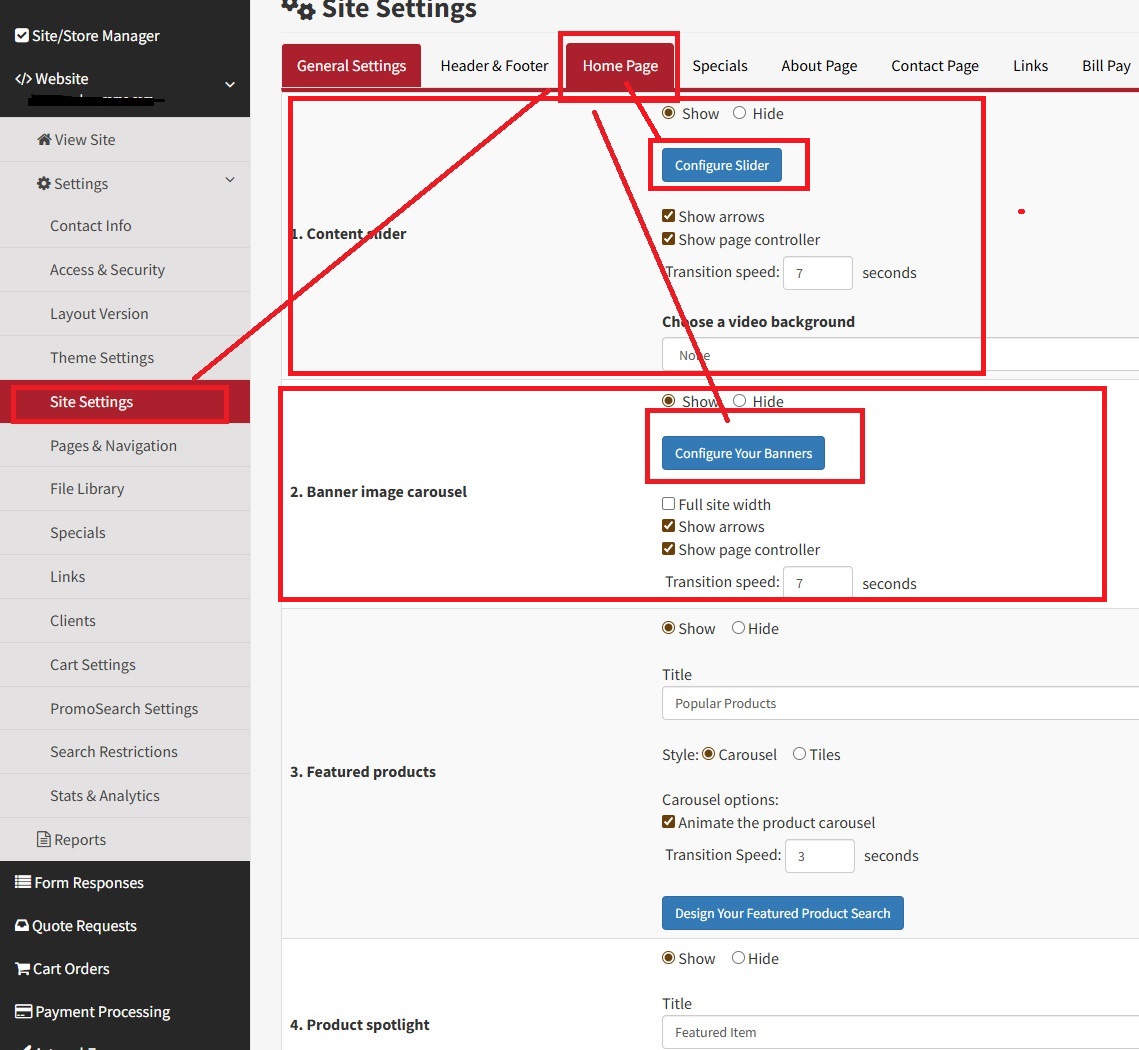Click the credit card Payment Processing icon
1139x1050 pixels.
click(x=22, y=1012)
